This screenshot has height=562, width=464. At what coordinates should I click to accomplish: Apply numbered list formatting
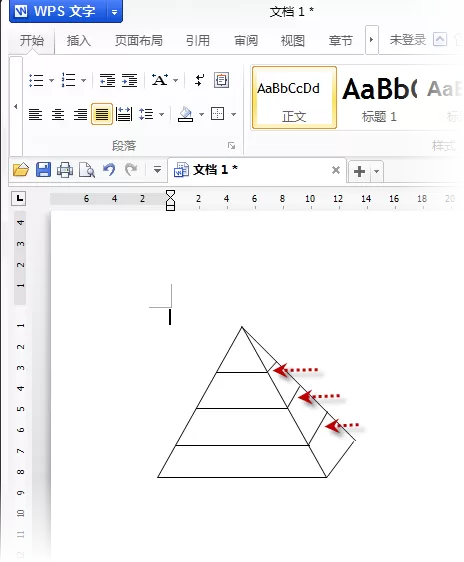(68, 80)
